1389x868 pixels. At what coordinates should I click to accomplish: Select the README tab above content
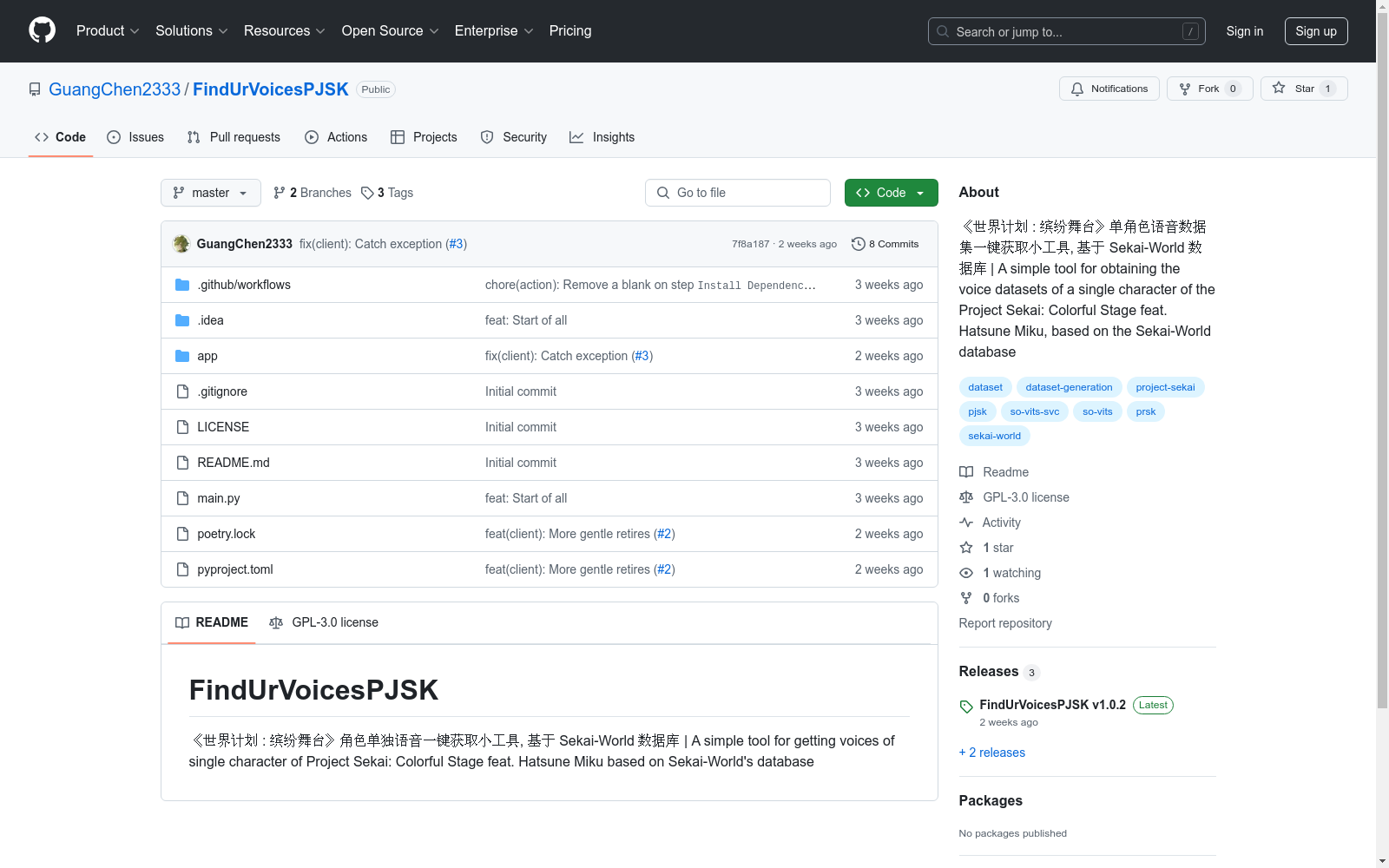click(x=212, y=622)
